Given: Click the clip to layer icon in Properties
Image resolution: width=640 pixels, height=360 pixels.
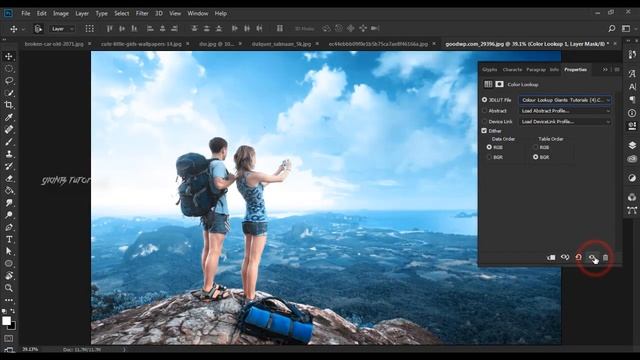Looking at the screenshot, I should (551, 258).
